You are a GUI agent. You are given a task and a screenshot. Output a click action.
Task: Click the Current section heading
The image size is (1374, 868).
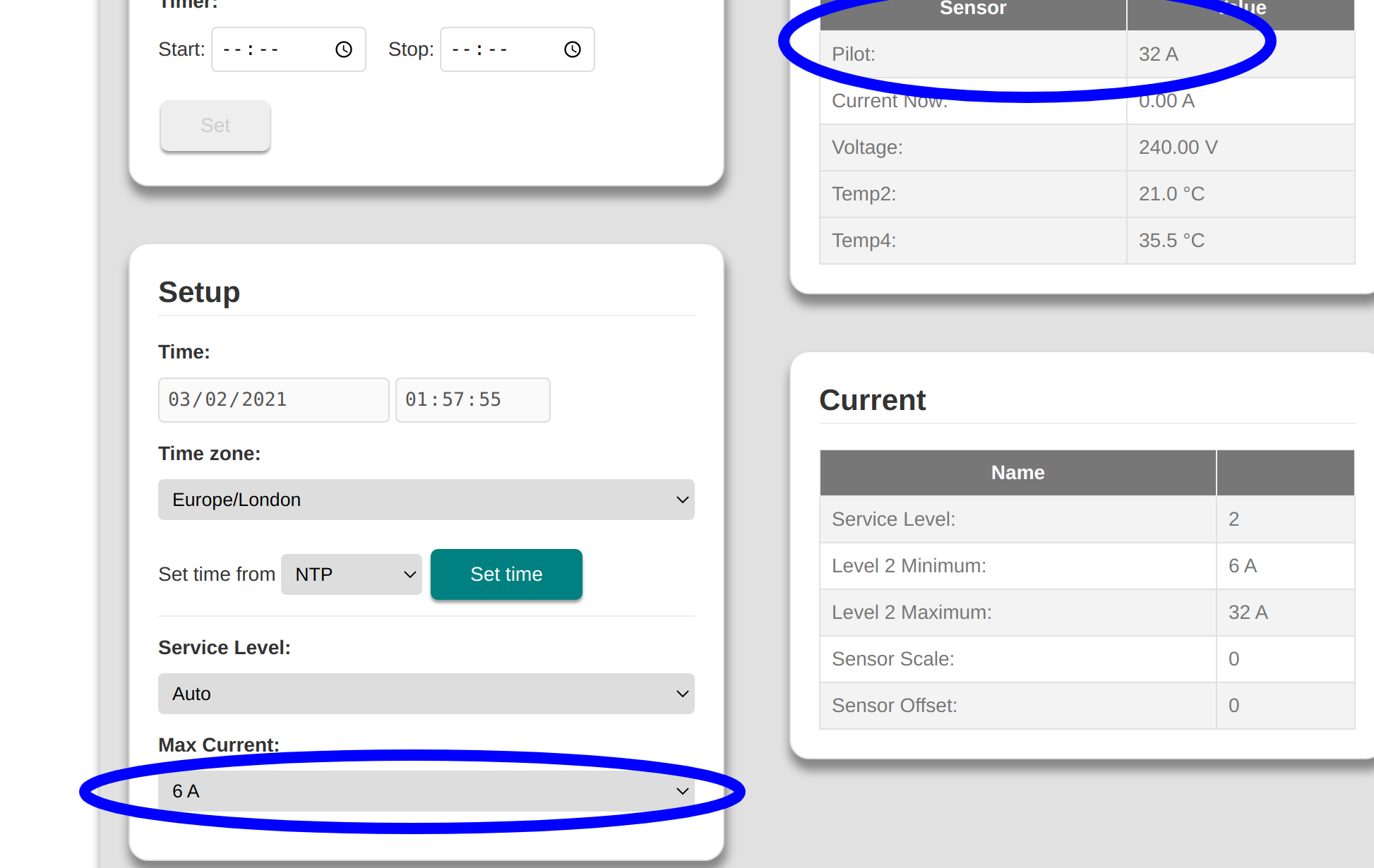(872, 400)
